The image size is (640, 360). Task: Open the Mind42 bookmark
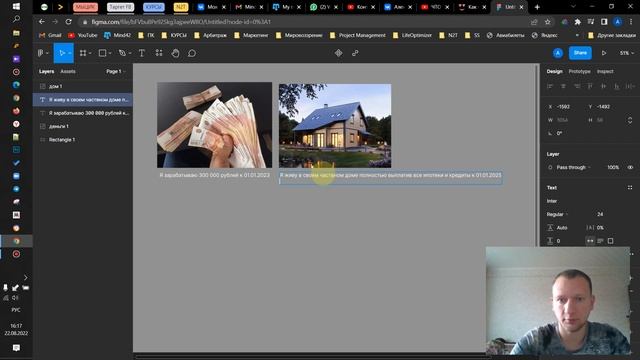tap(117, 36)
